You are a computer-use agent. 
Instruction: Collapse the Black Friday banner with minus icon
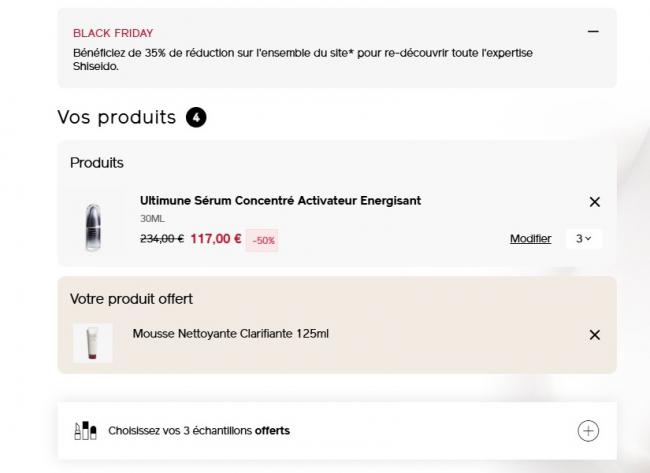(593, 31)
